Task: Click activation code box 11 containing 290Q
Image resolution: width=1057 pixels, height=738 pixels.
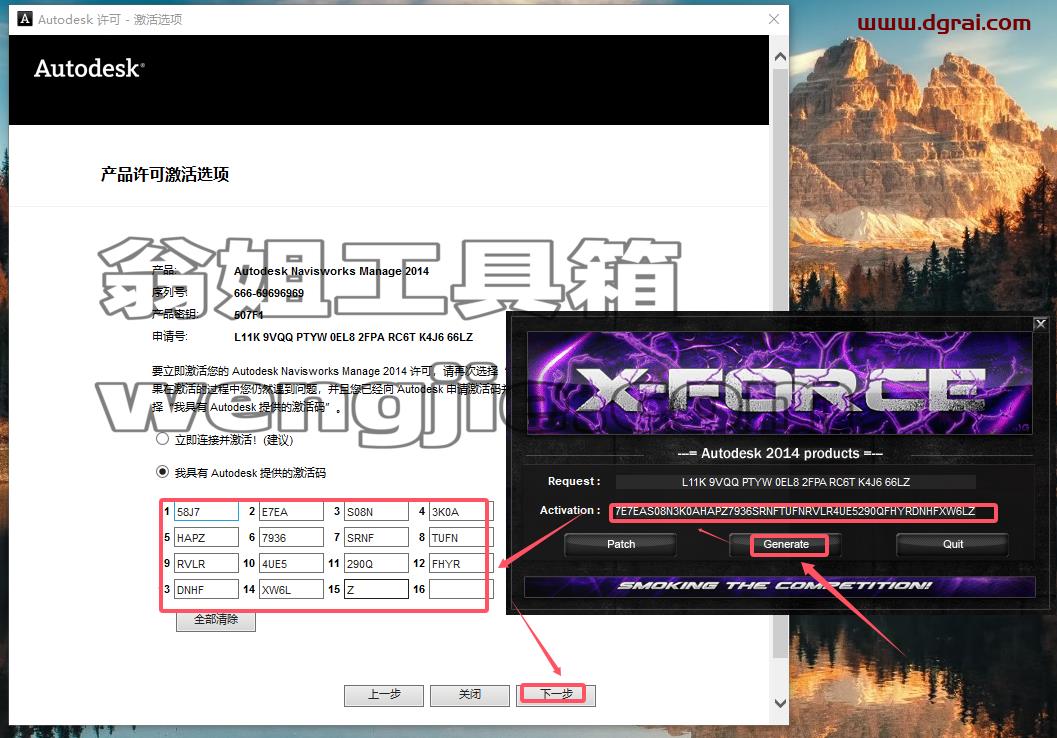Action: (376, 563)
